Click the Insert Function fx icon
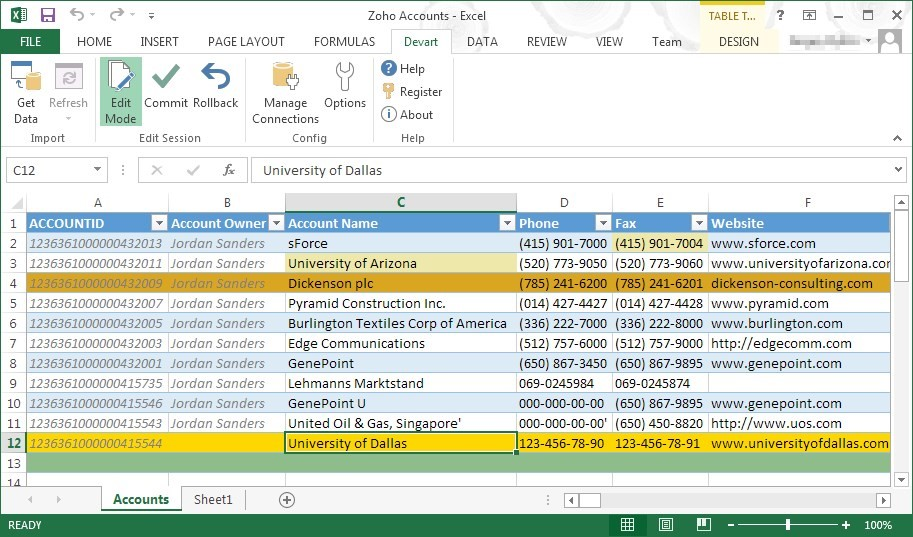The image size is (913, 537). tap(229, 170)
